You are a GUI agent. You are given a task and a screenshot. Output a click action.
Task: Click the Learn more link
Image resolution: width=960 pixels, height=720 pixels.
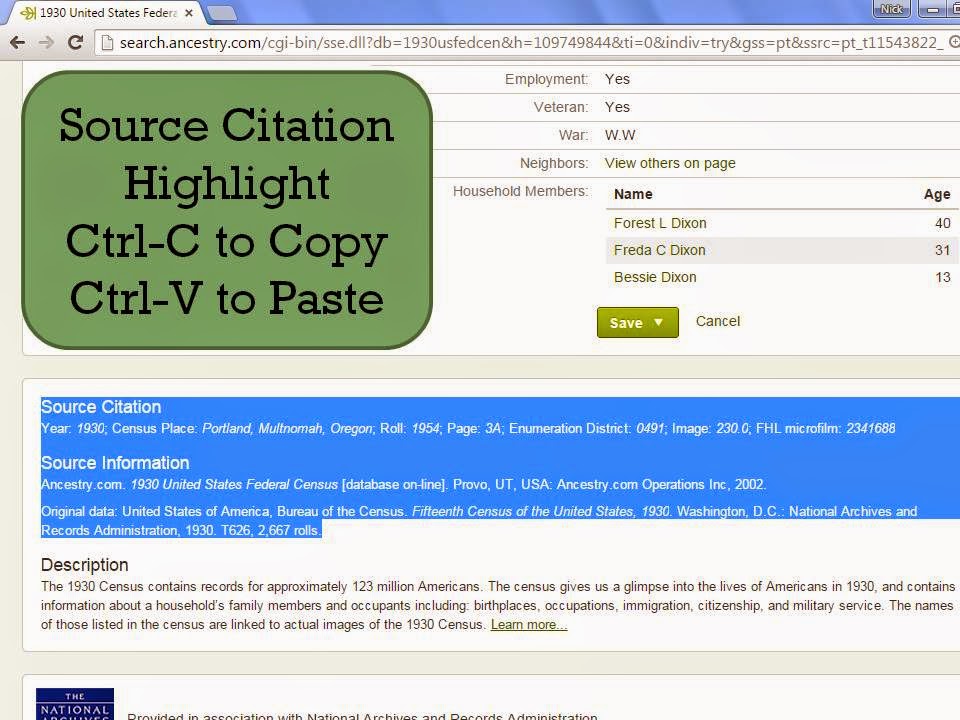click(x=527, y=624)
